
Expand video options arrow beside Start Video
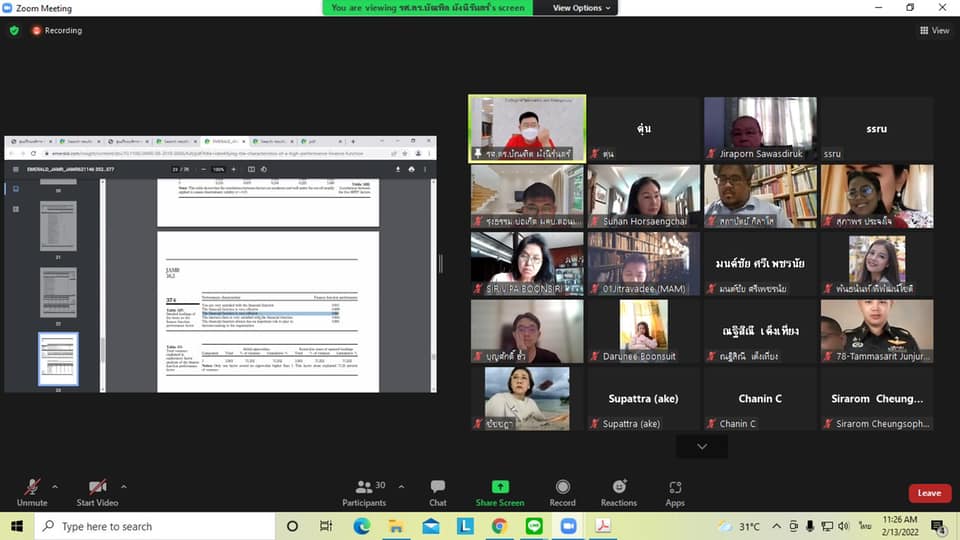(x=133, y=487)
